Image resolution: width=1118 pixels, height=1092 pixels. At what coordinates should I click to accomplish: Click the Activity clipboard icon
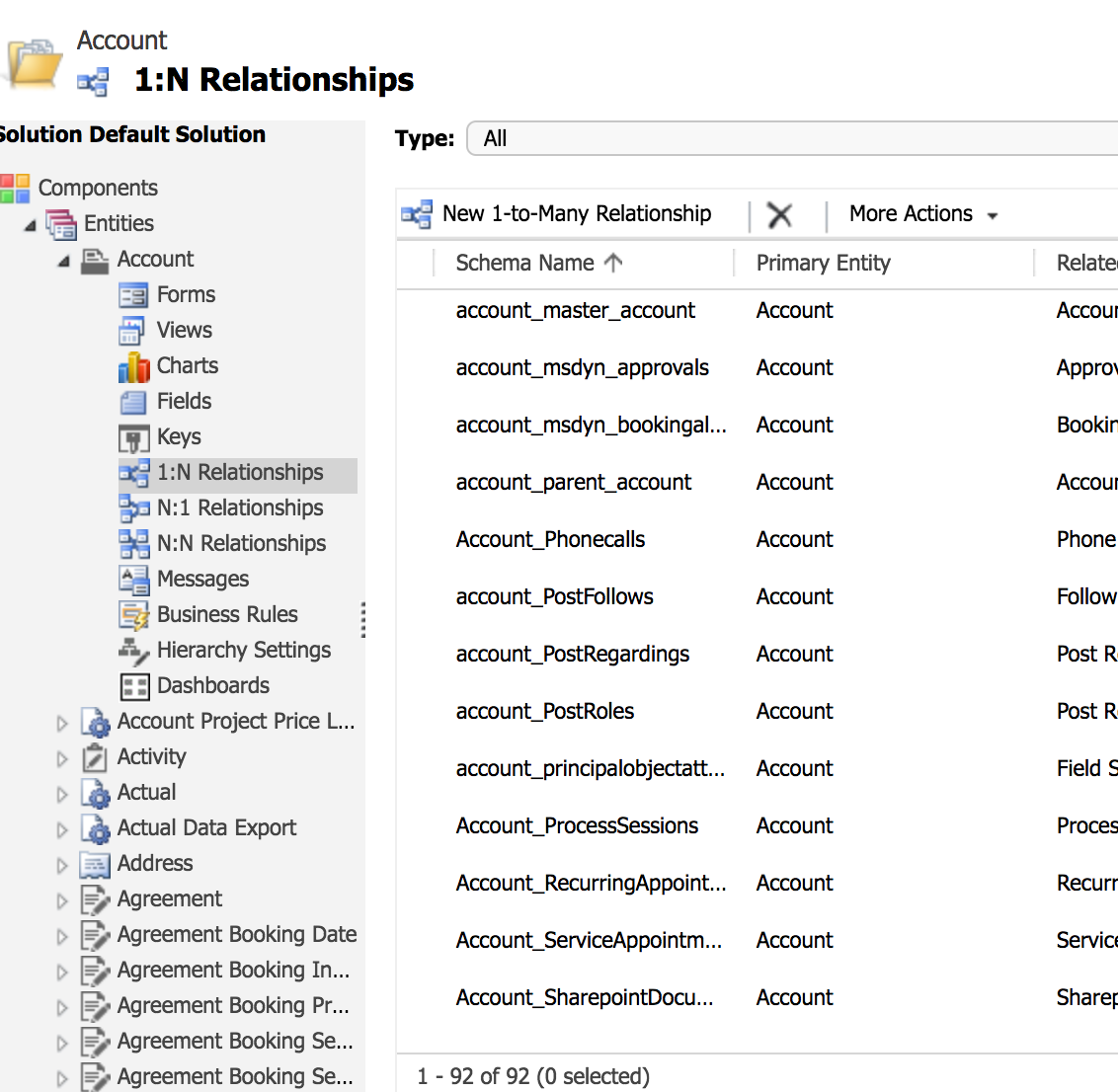tap(94, 757)
